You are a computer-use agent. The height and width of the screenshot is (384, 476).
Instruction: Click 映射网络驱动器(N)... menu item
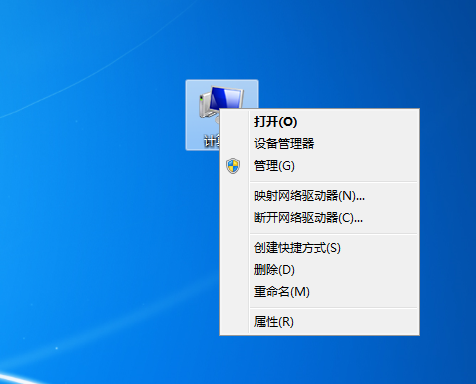319,196
